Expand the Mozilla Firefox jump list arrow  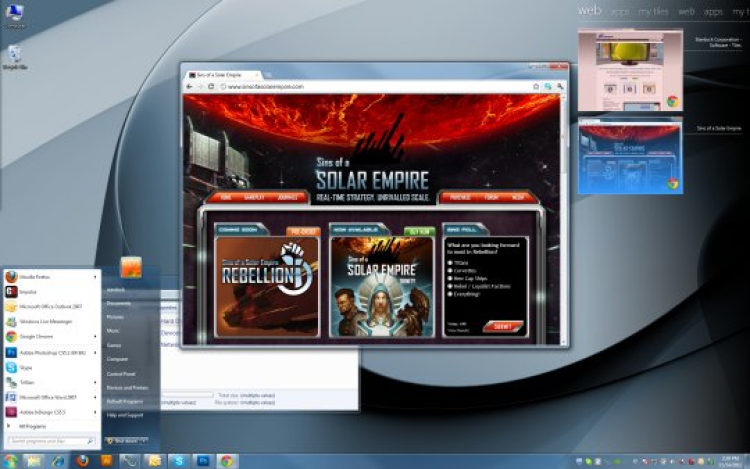pos(95,277)
